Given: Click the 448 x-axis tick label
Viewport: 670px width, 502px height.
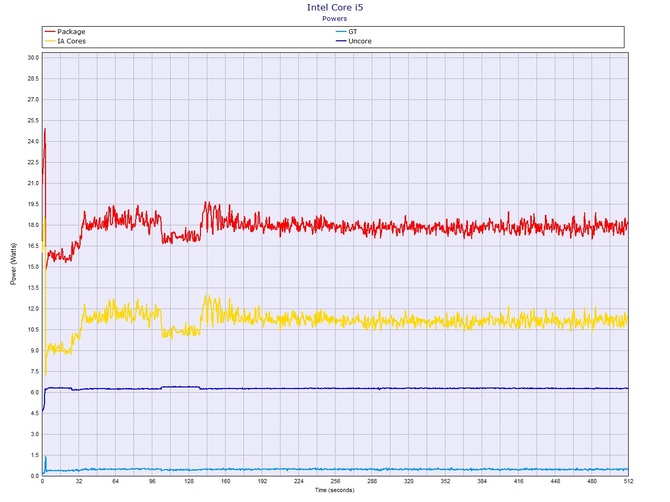Looking at the screenshot, I should [x=555, y=481].
